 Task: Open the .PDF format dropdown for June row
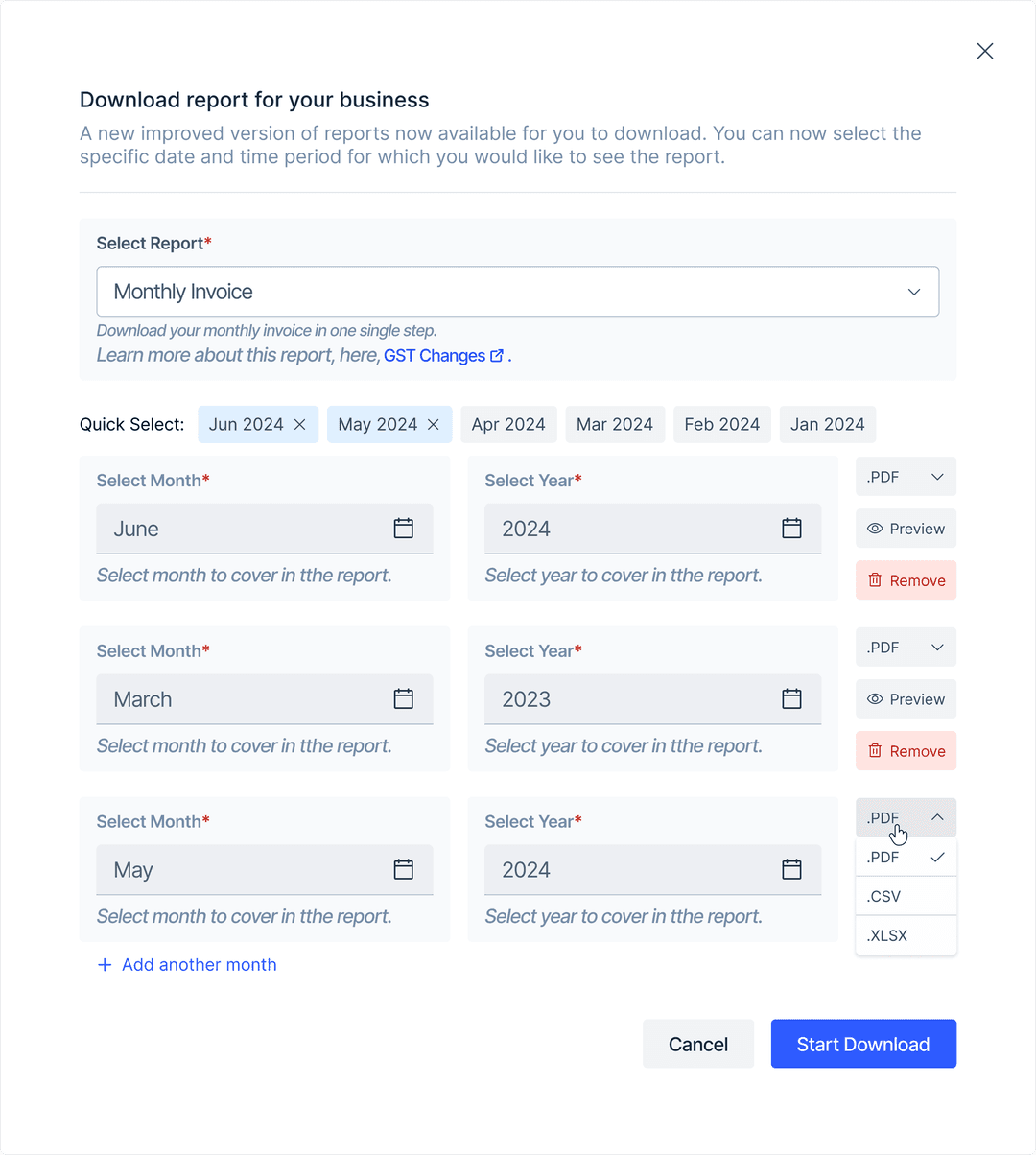(906, 477)
